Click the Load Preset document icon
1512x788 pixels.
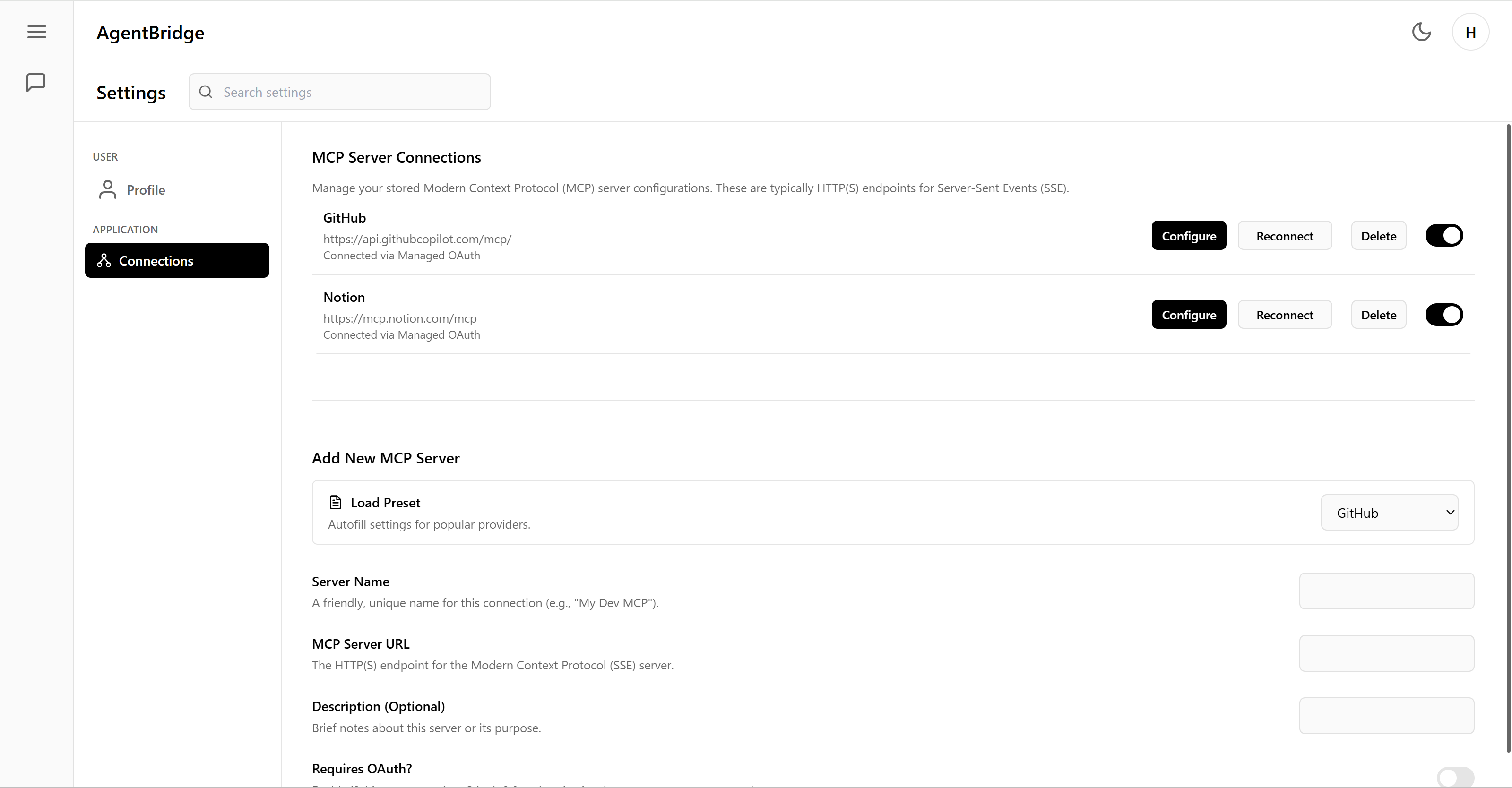pos(335,502)
